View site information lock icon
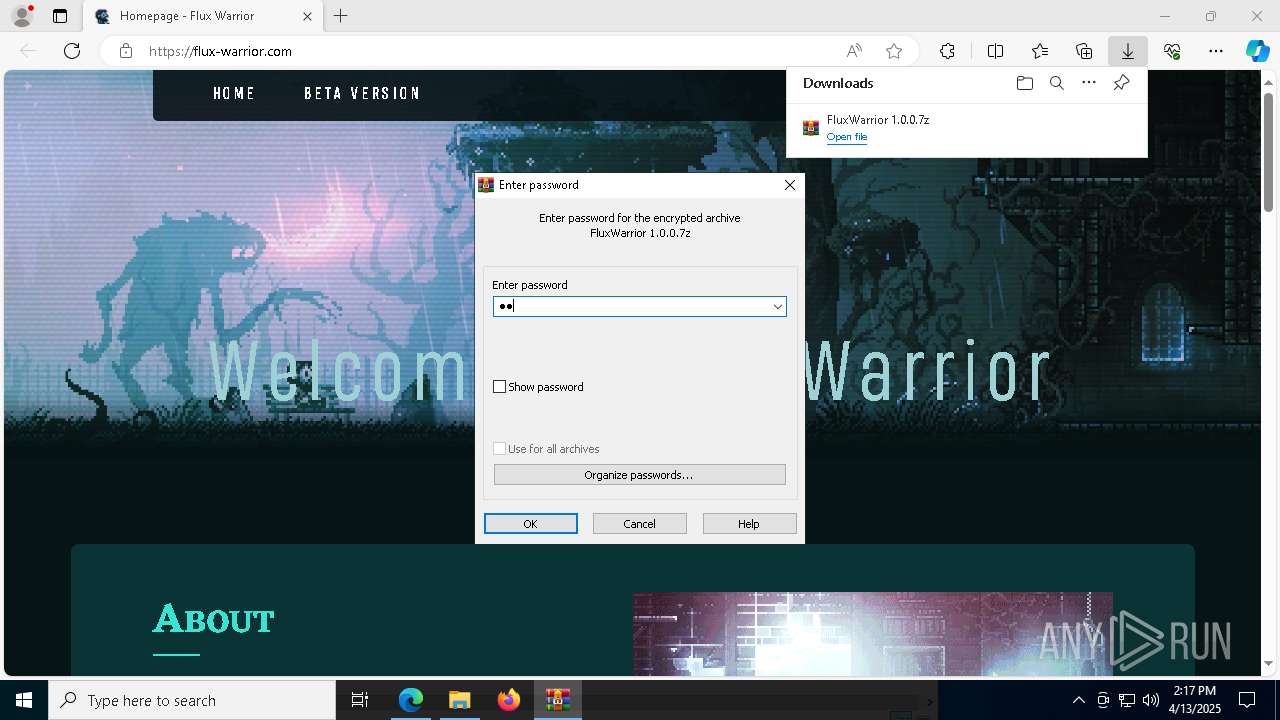 click(x=126, y=51)
